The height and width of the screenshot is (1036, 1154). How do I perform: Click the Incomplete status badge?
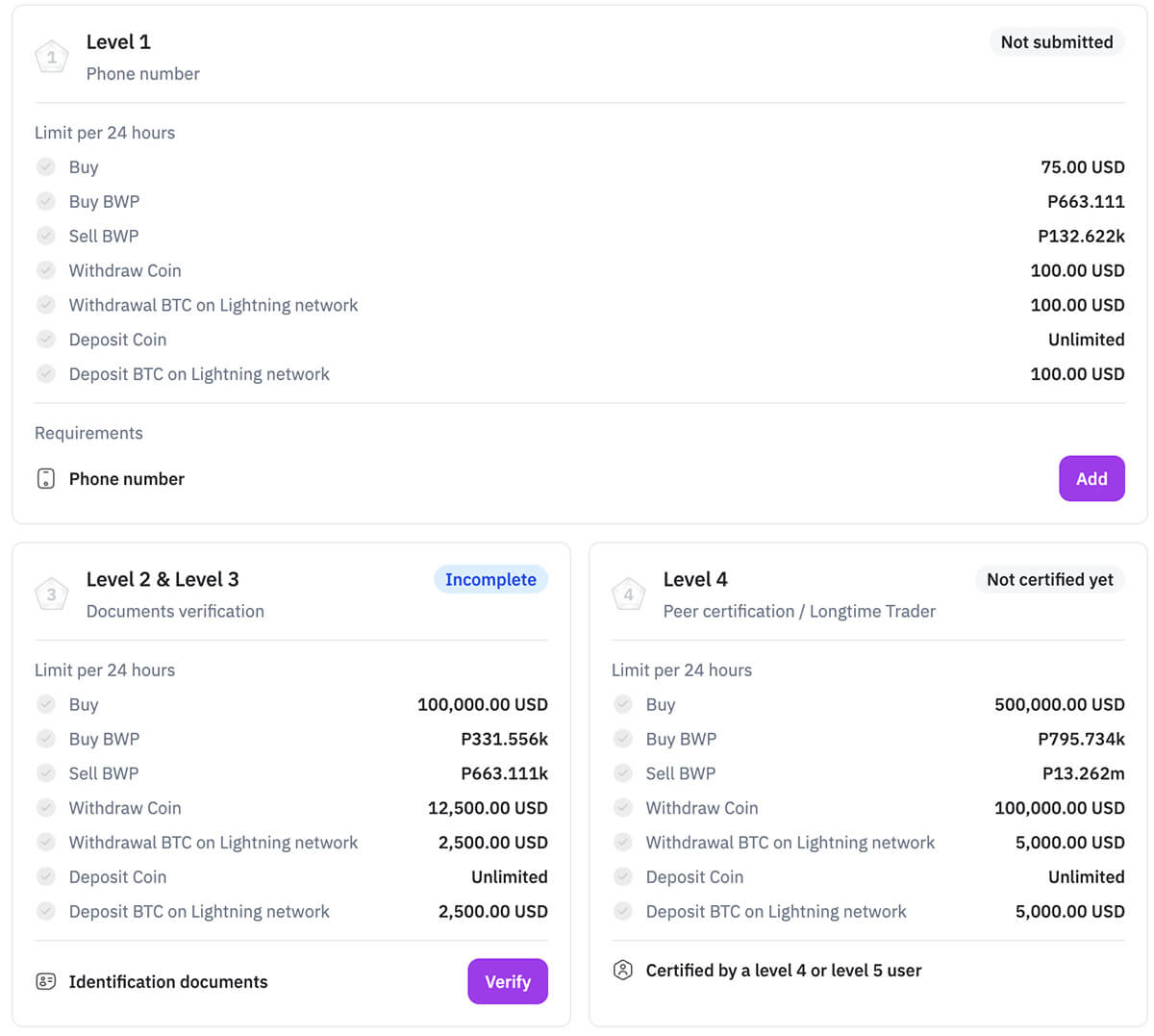490,580
